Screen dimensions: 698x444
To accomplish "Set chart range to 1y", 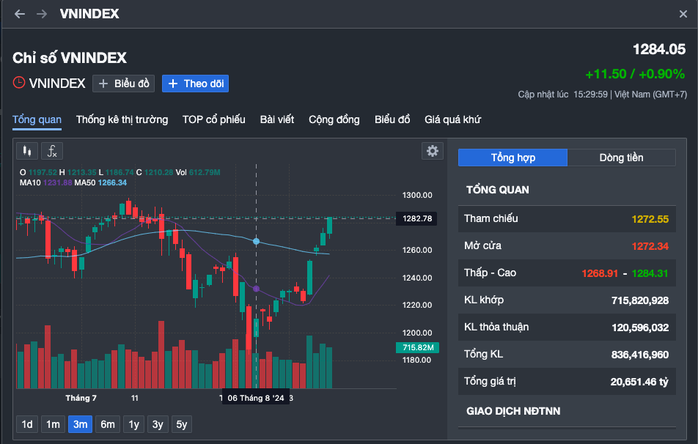I will 134,424.
